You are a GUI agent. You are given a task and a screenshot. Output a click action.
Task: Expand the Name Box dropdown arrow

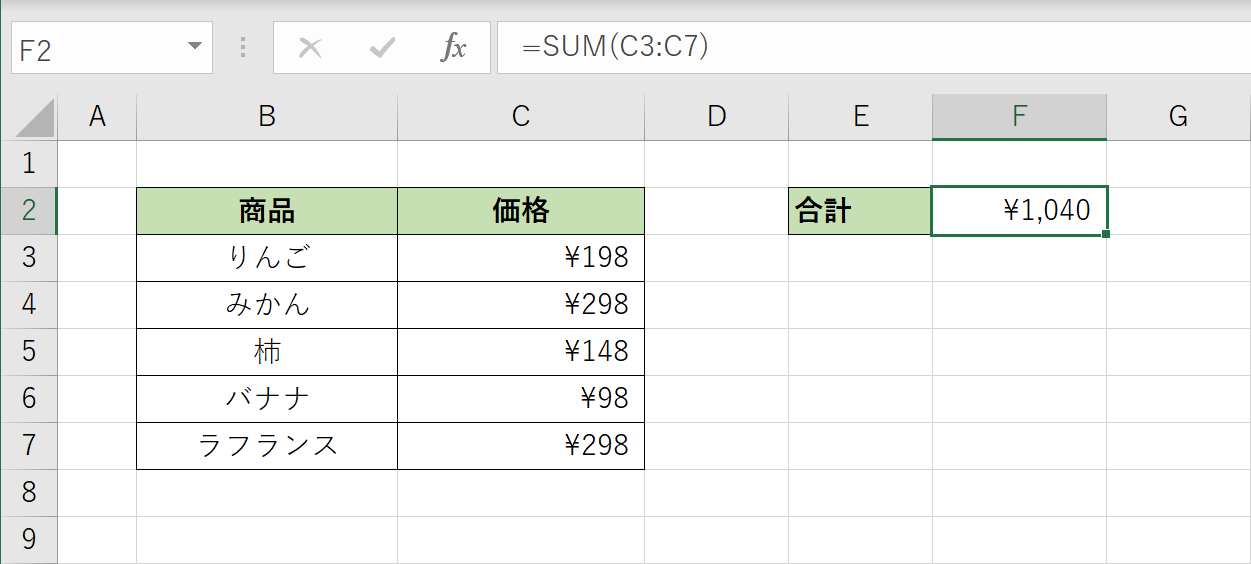point(194,48)
